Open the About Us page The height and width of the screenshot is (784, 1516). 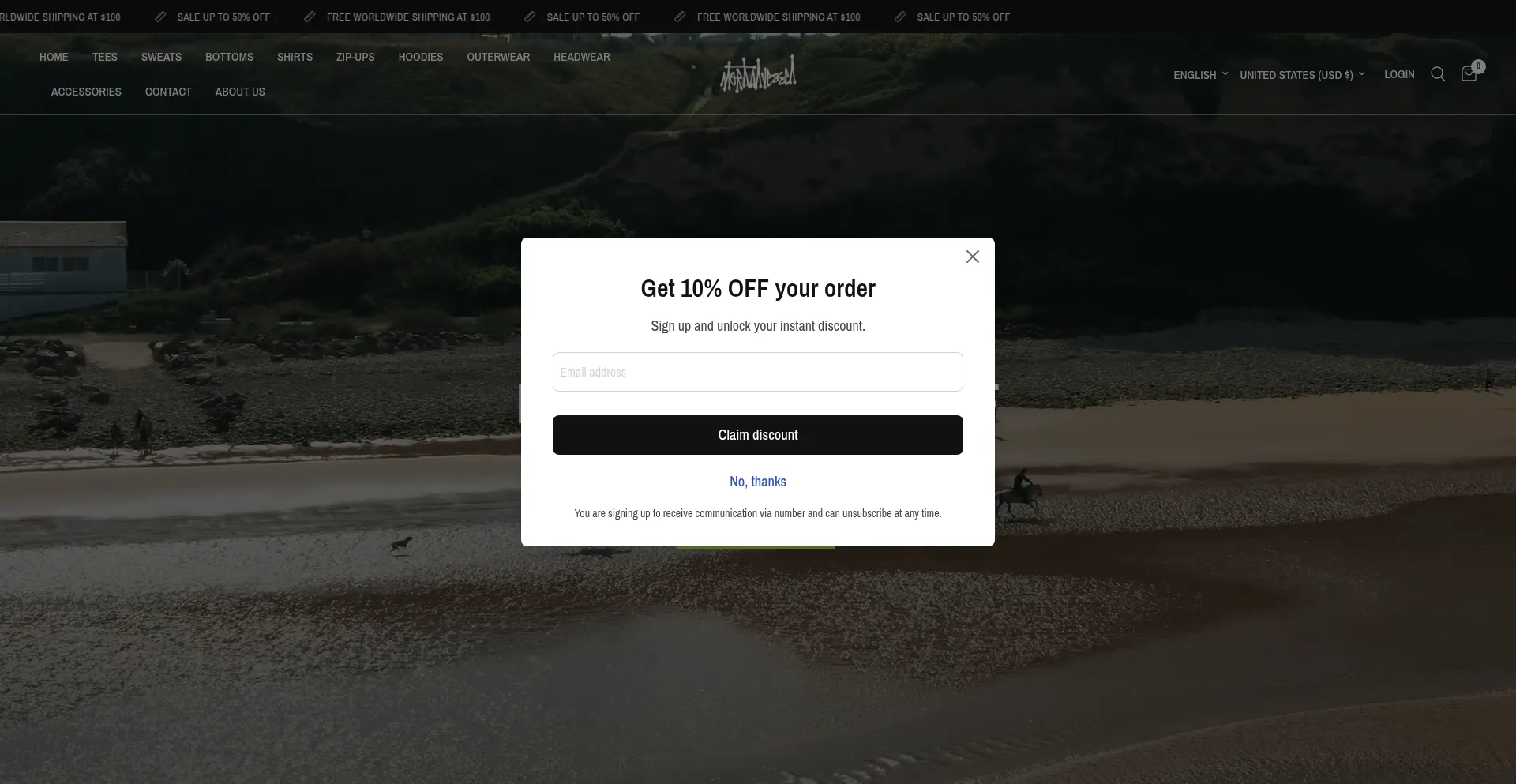[240, 92]
